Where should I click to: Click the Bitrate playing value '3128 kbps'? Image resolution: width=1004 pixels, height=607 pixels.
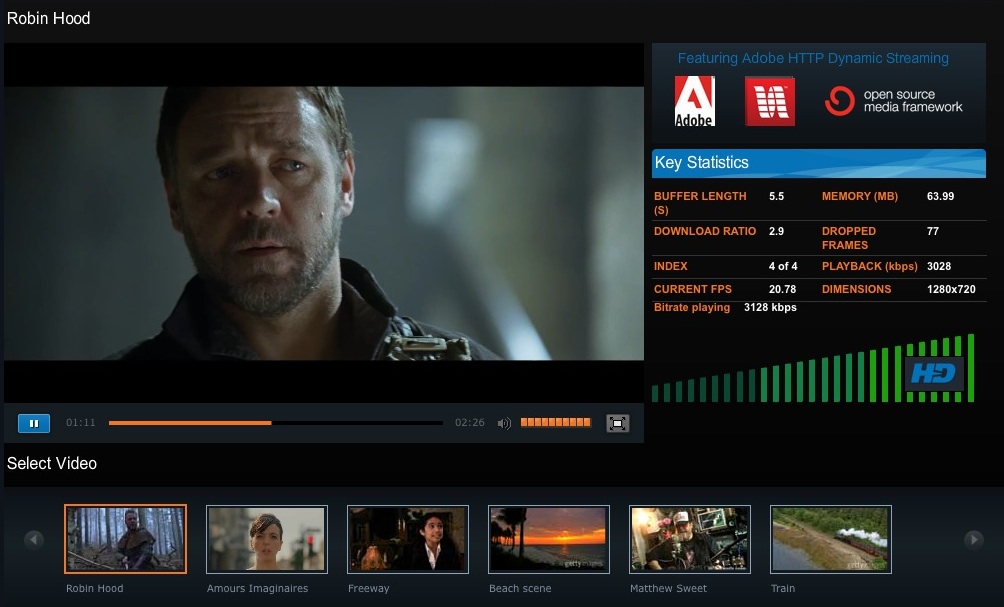point(770,307)
